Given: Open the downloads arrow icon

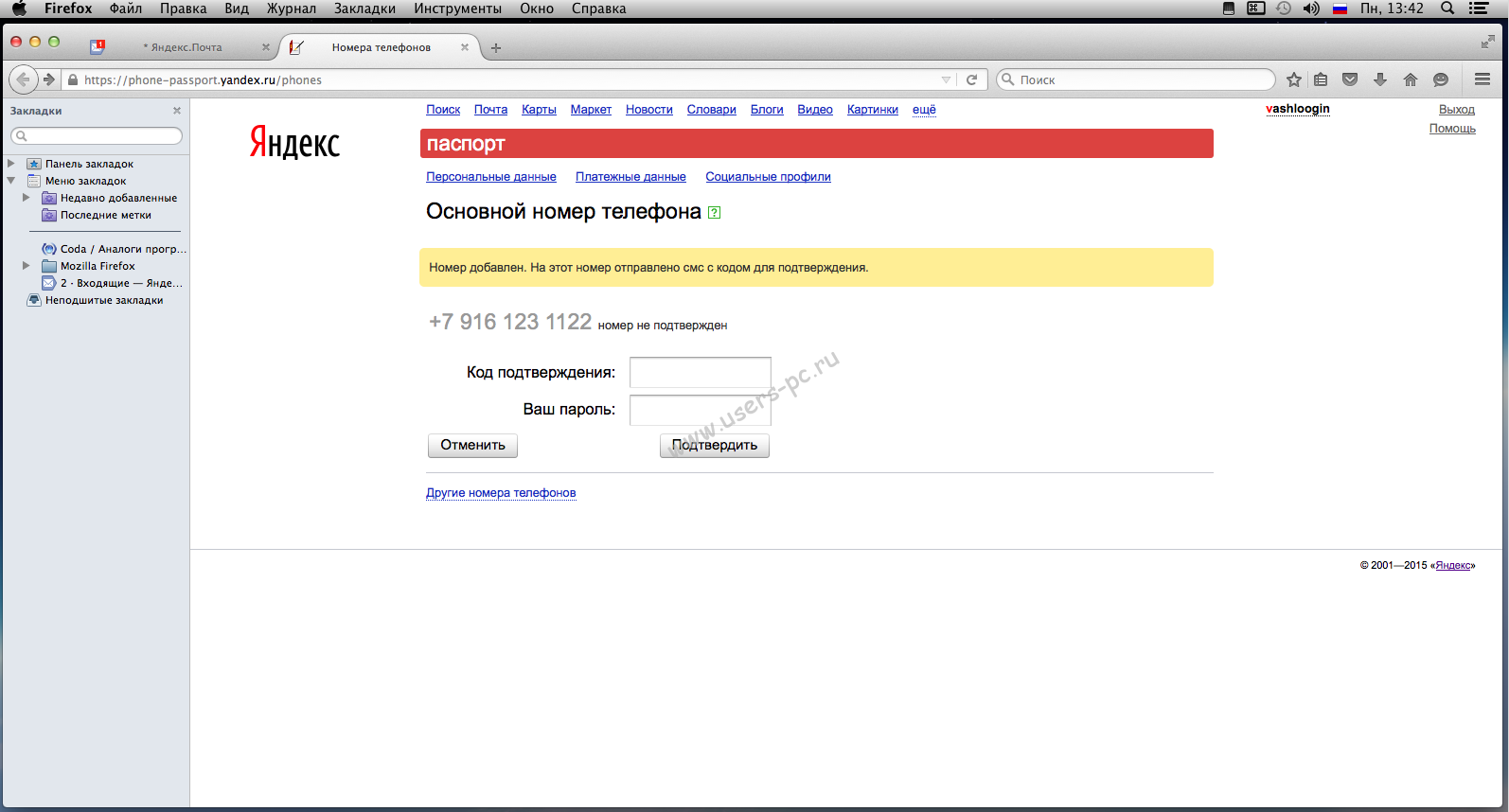Looking at the screenshot, I should (x=1380, y=79).
